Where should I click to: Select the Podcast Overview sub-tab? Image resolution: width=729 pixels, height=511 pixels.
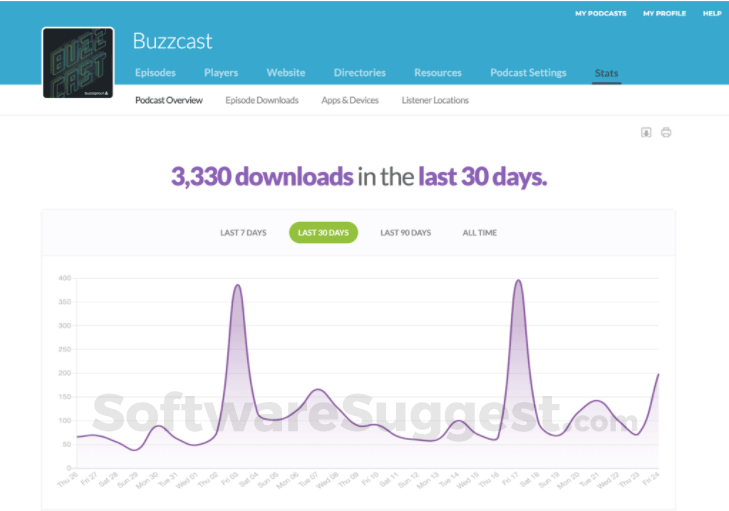[x=169, y=100]
